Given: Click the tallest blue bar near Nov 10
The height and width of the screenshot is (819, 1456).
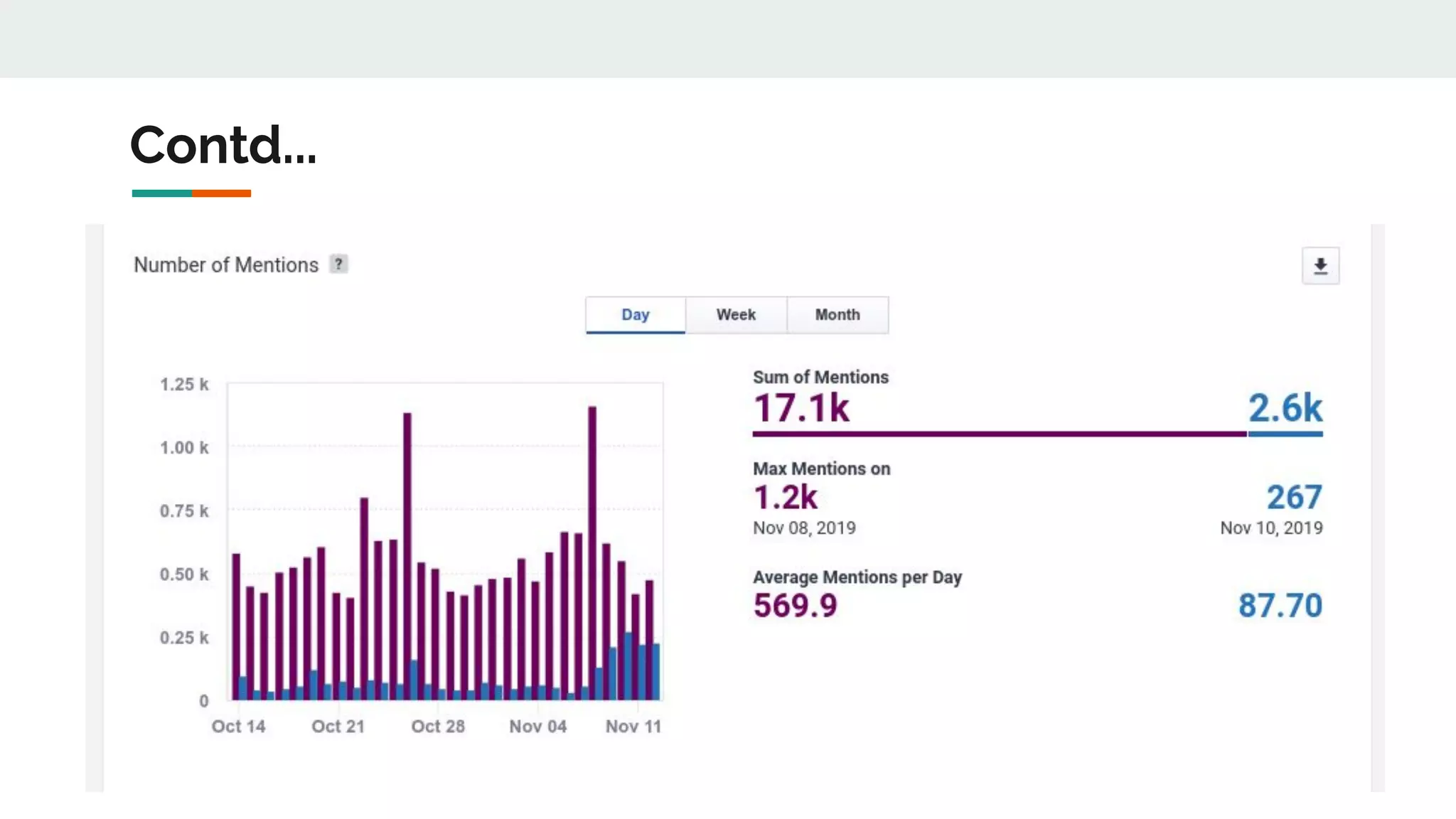Looking at the screenshot, I should click(628, 667).
